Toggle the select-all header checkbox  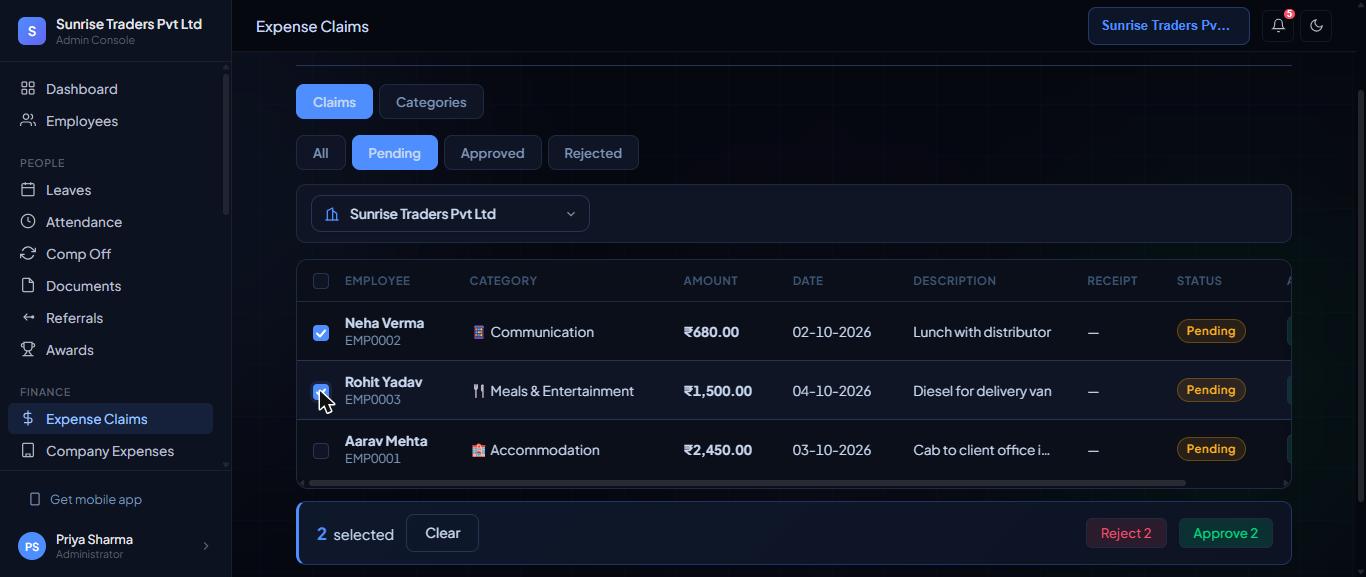(x=321, y=281)
